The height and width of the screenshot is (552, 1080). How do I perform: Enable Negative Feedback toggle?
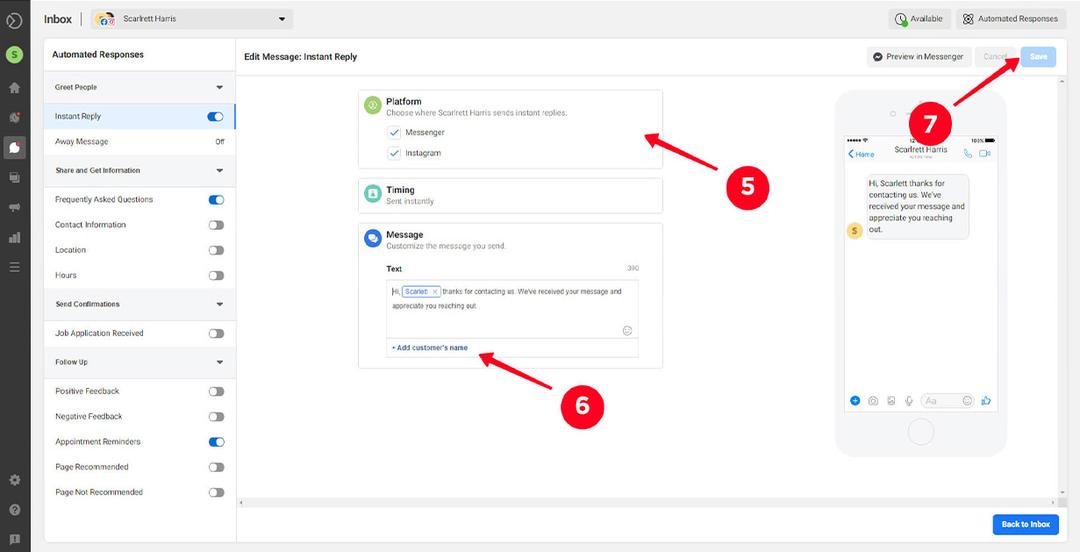[216, 416]
